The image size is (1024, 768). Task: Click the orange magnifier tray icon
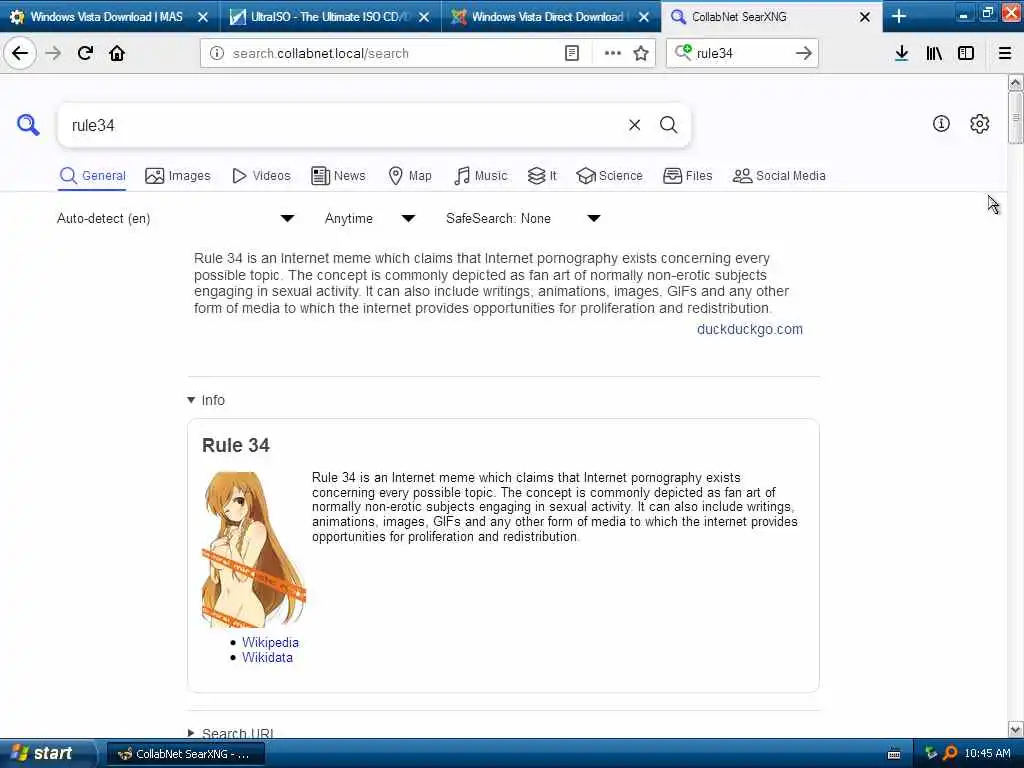[950, 754]
